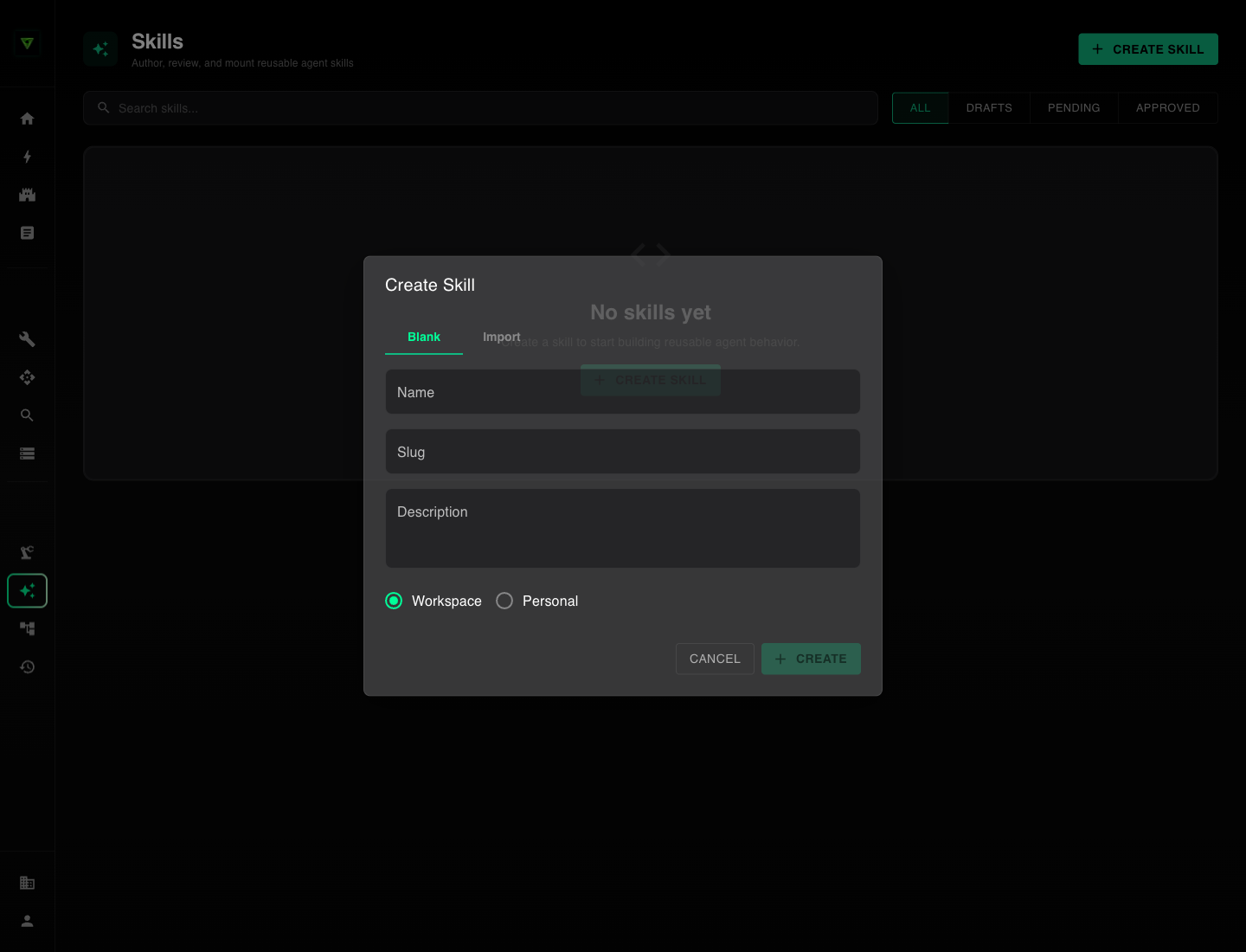
Task: Open the castle sidebar icon
Action: [27, 195]
